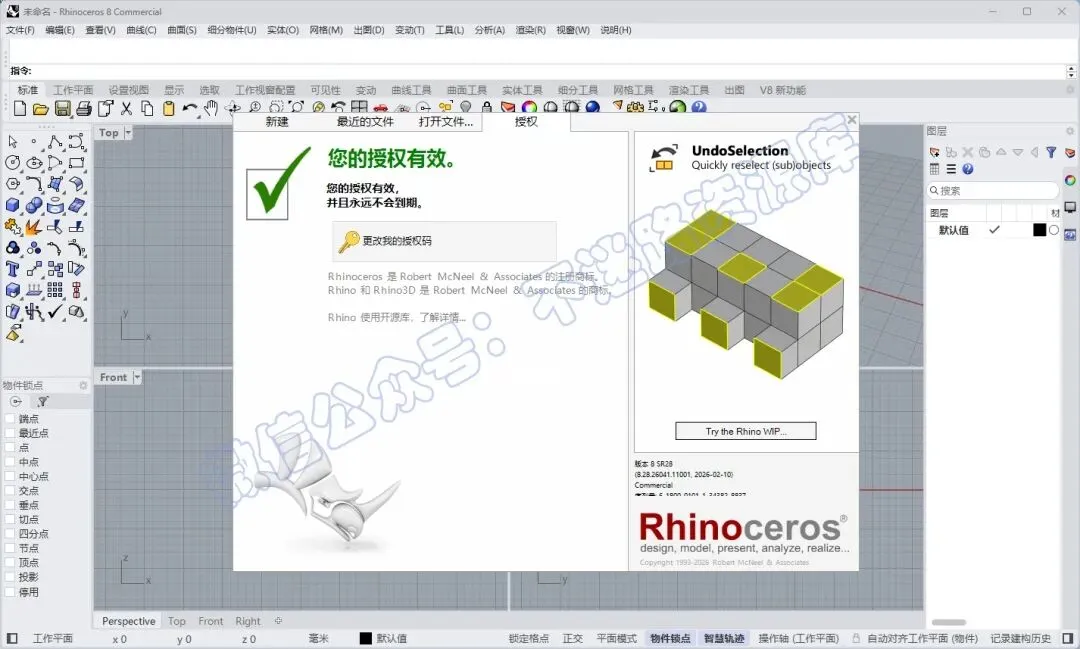1080x649 pixels.
Task: Enable the 最近点 osnap checkbox
Action: [x=10, y=433]
